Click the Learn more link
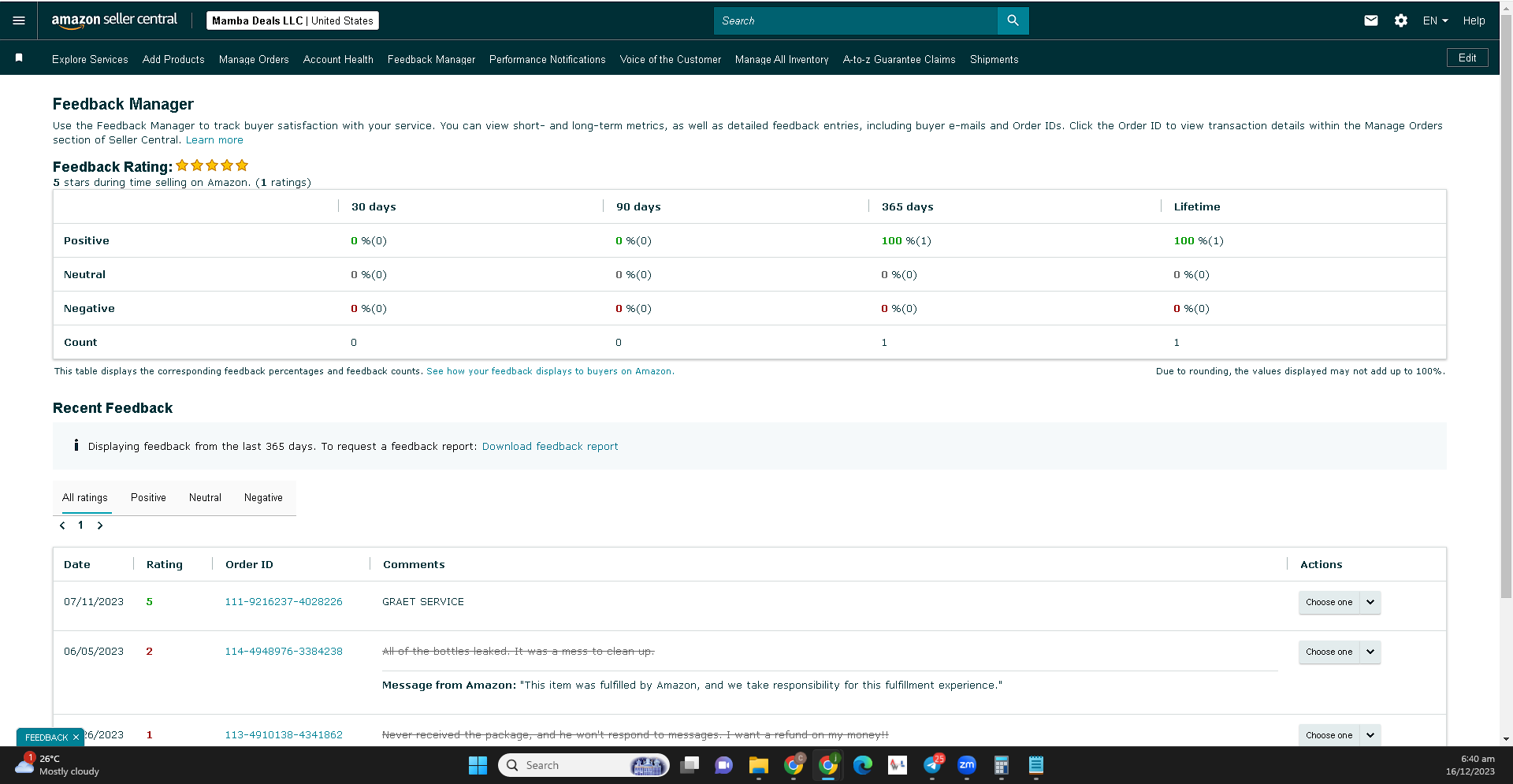The width and height of the screenshot is (1513, 784). [x=214, y=139]
